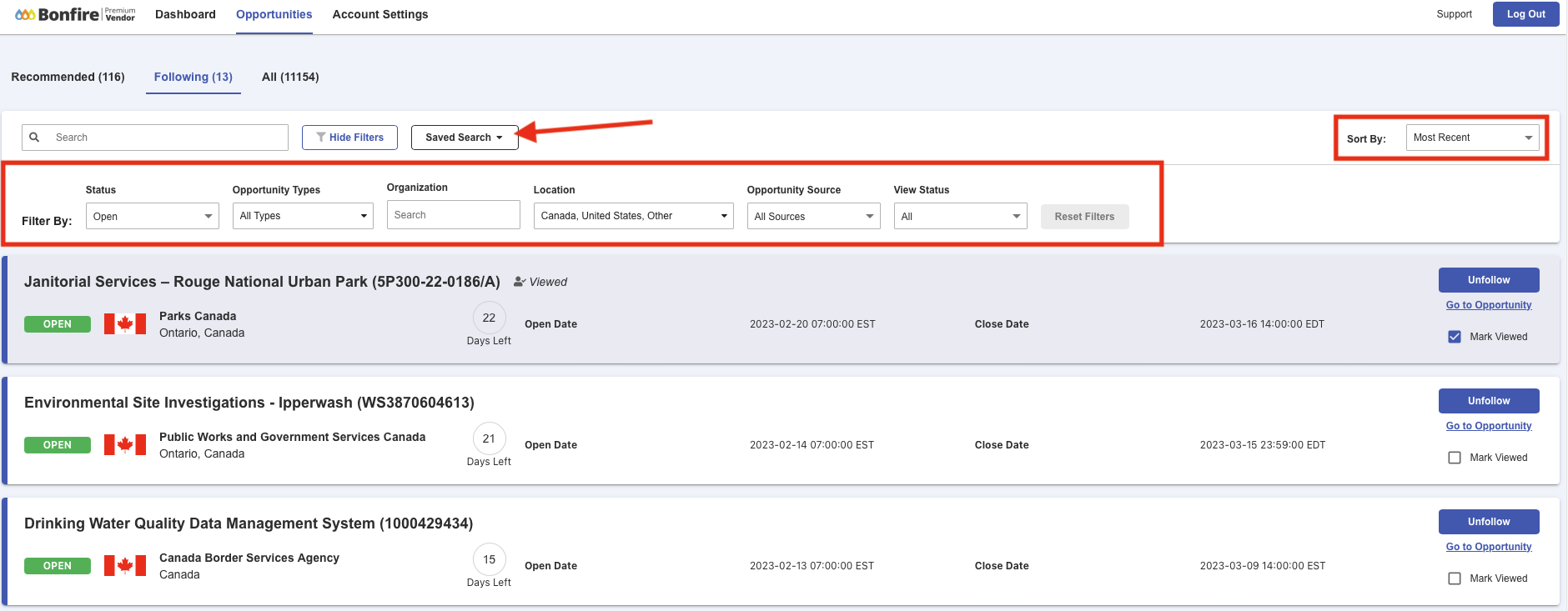Screen dimensions: 1568x611
Task: Open the Location filter dropdown
Action: point(634,216)
